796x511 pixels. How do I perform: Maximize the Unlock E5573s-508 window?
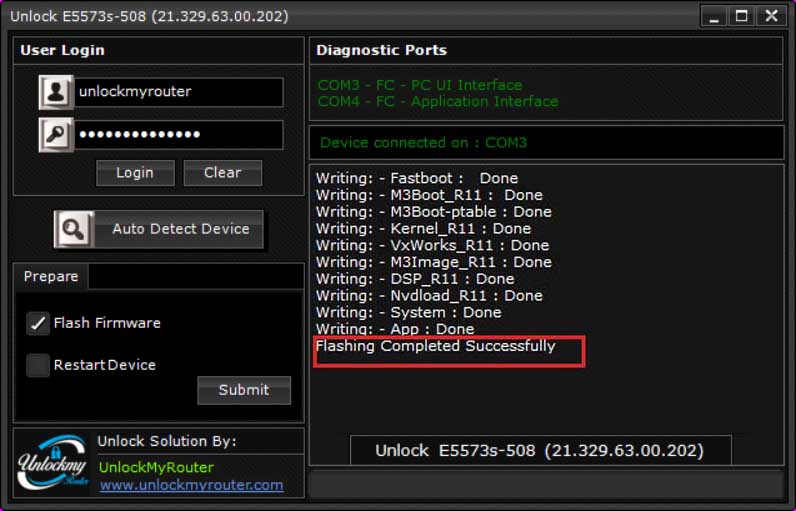coord(742,16)
